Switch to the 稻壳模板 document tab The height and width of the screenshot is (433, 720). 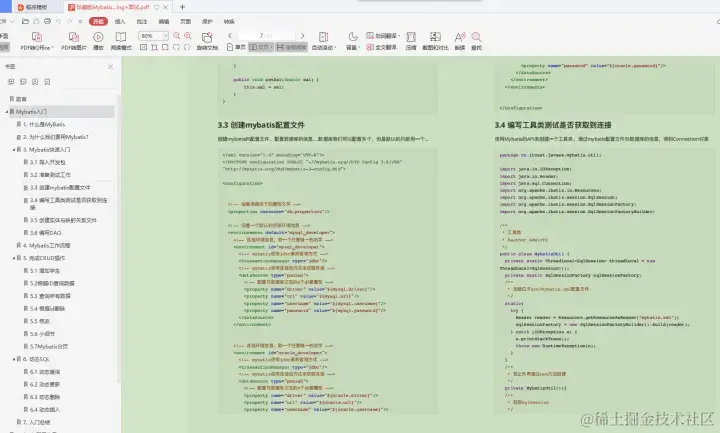[36, 7]
